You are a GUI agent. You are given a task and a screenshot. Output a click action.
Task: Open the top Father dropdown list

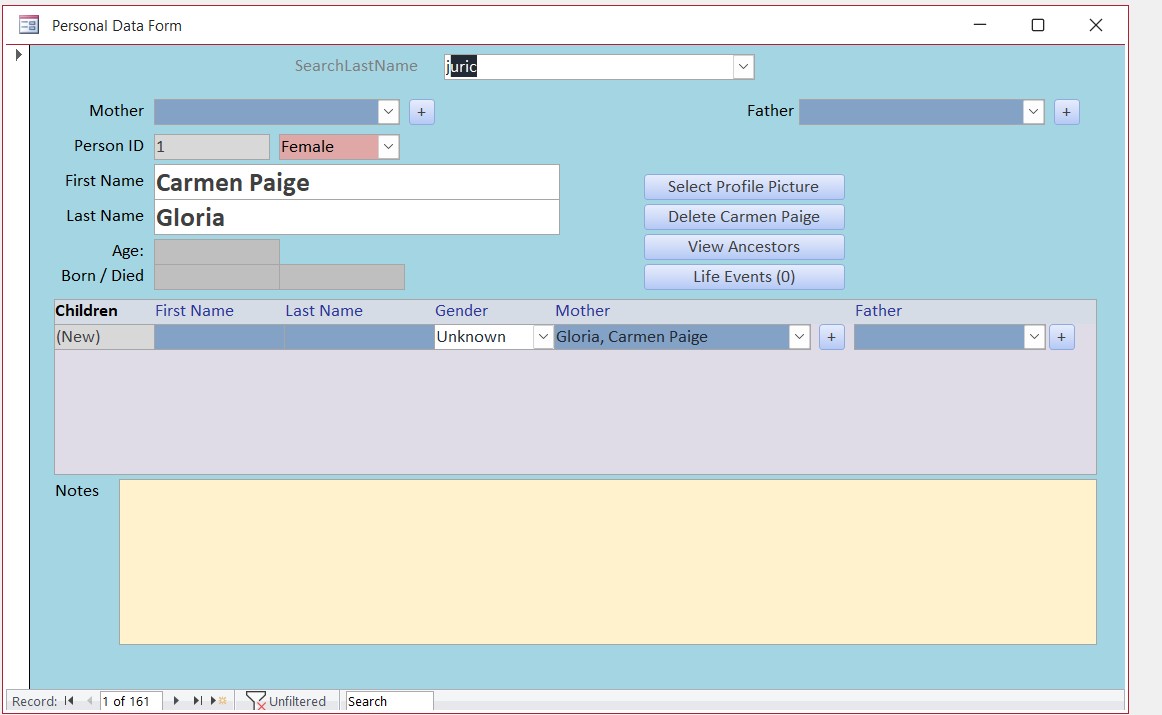coord(1033,112)
